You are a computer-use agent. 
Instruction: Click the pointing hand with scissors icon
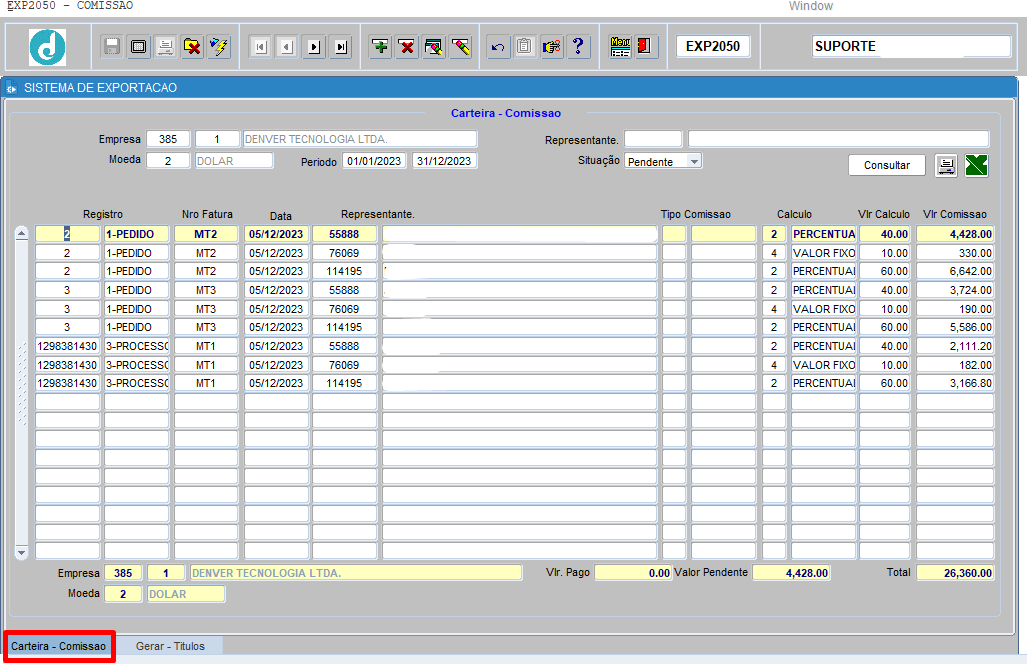tap(551, 47)
